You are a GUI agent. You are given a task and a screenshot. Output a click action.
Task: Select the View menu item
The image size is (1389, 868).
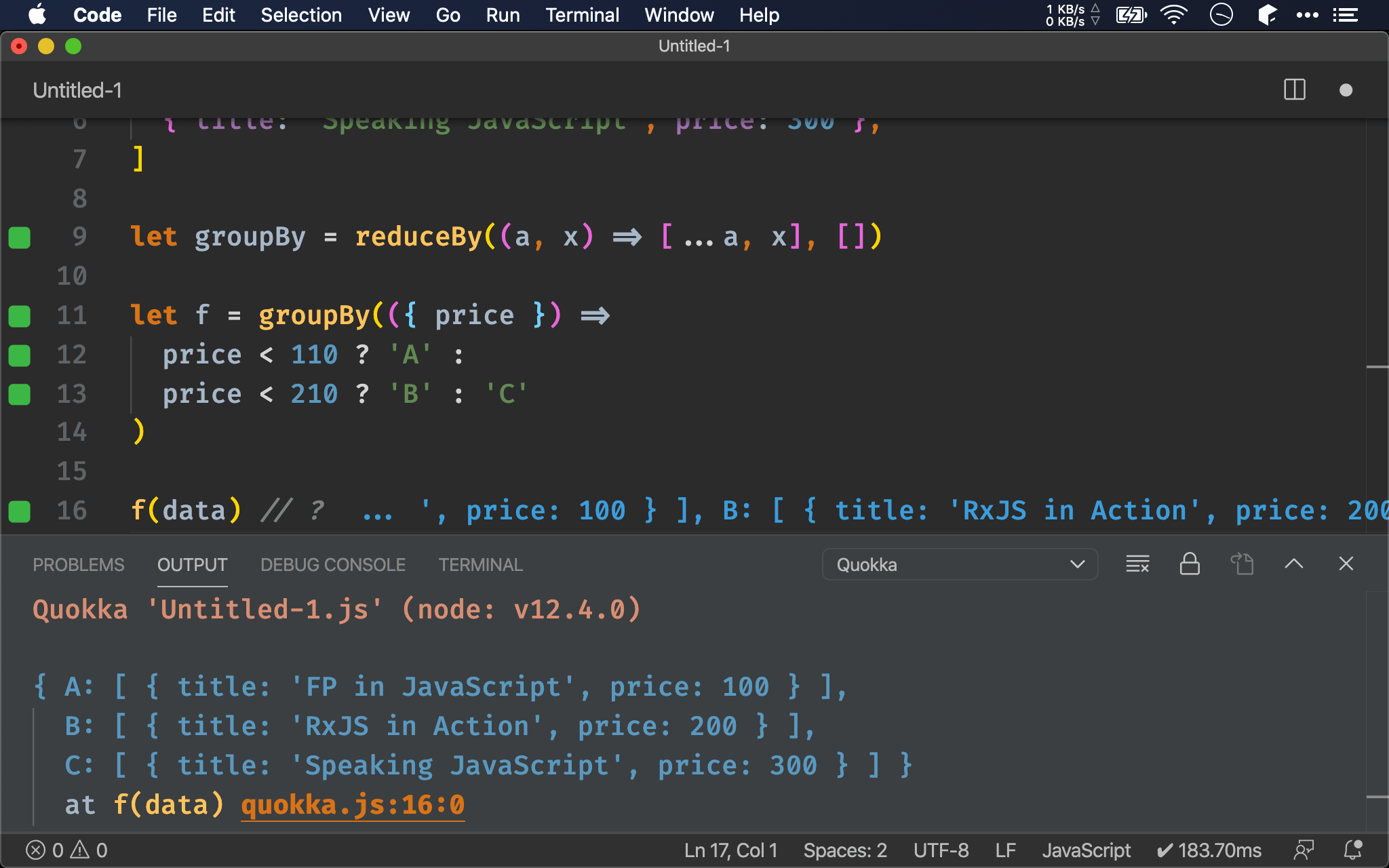387,15
